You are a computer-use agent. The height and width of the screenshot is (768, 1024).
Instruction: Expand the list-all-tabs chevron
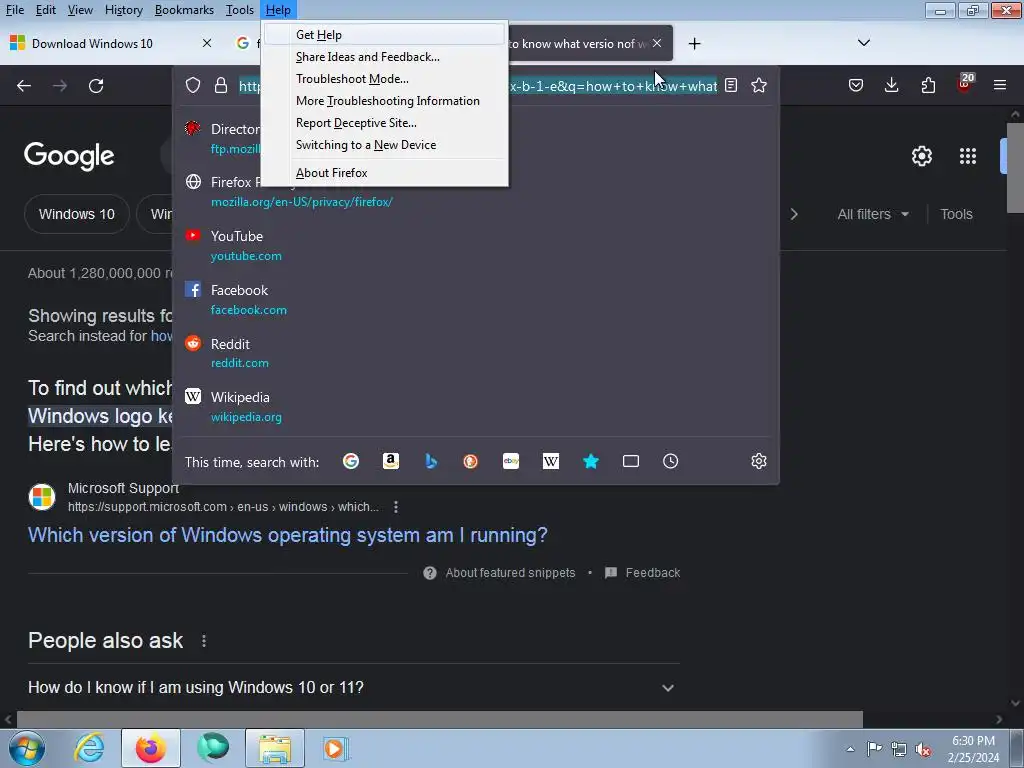(x=863, y=43)
